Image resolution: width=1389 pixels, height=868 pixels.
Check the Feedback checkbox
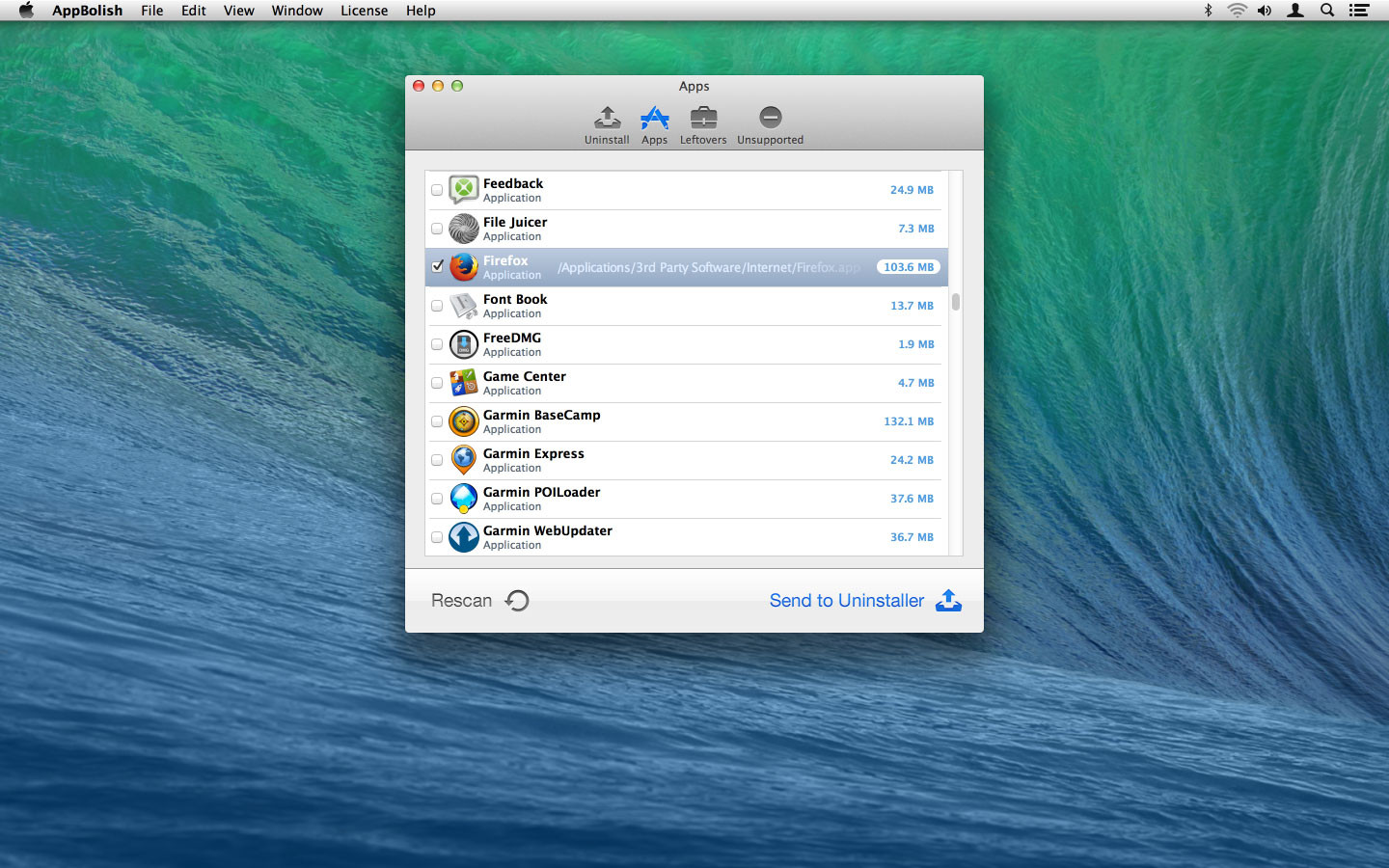tap(437, 190)
